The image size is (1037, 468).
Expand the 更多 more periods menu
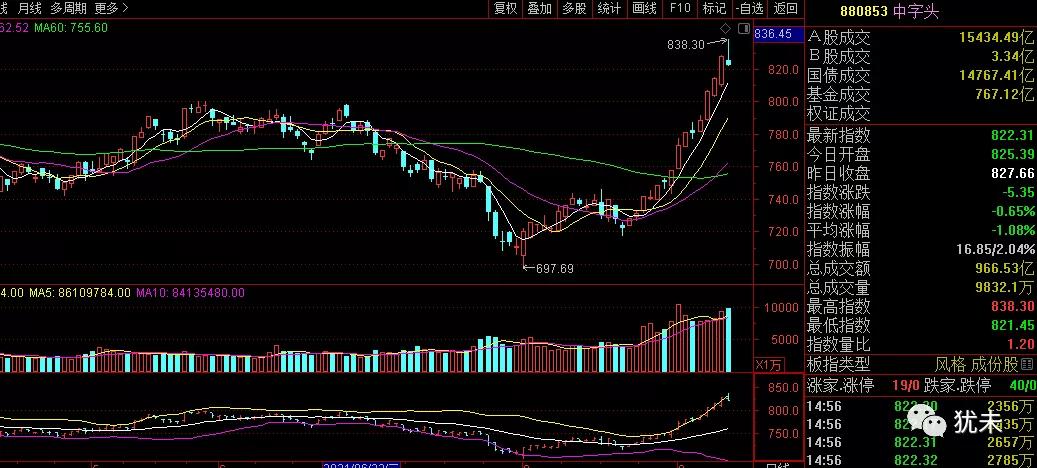click(x=111, y=9)
